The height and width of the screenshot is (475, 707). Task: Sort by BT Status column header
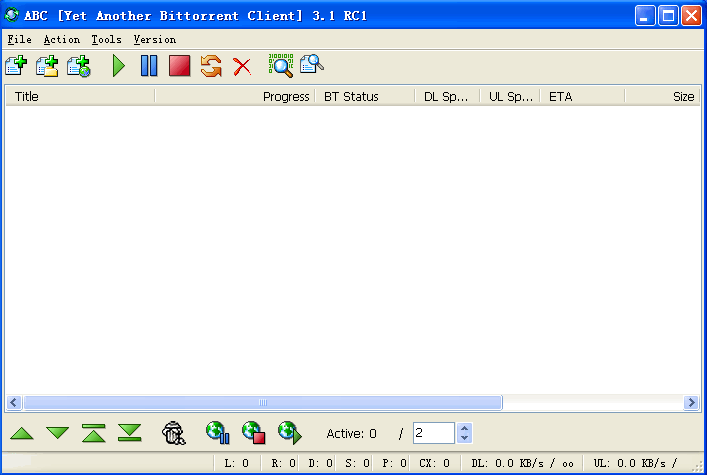365,97
